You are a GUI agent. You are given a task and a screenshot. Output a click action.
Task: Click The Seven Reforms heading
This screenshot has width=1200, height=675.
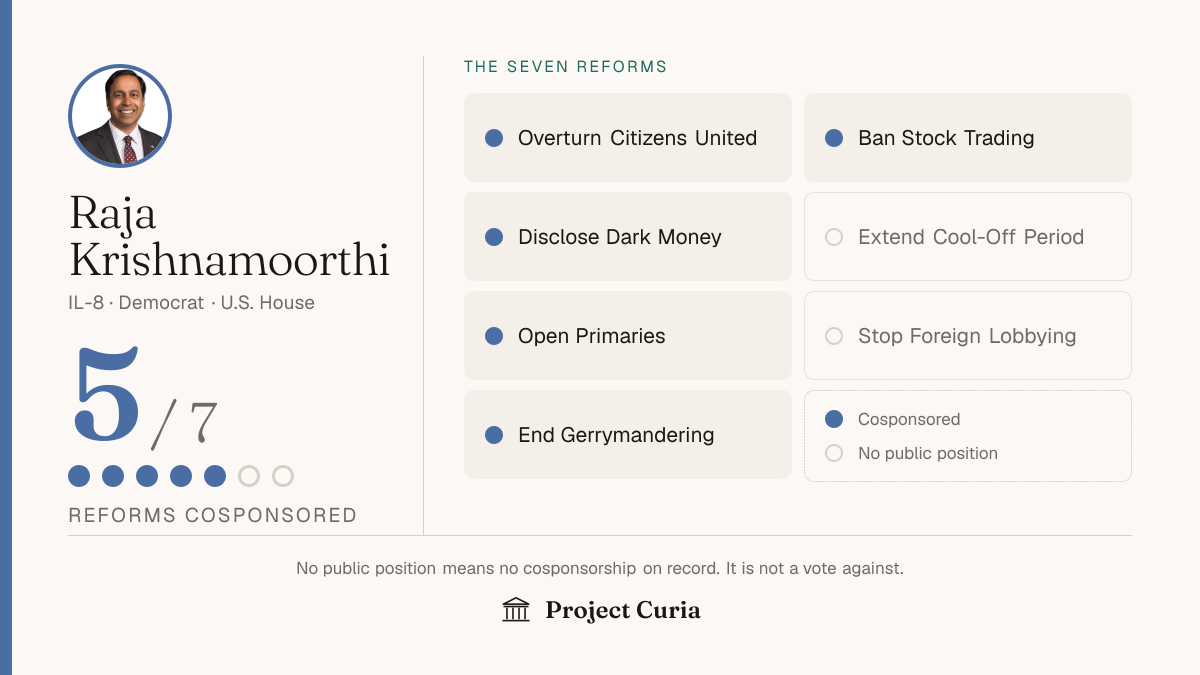click(x=566, y=67)
